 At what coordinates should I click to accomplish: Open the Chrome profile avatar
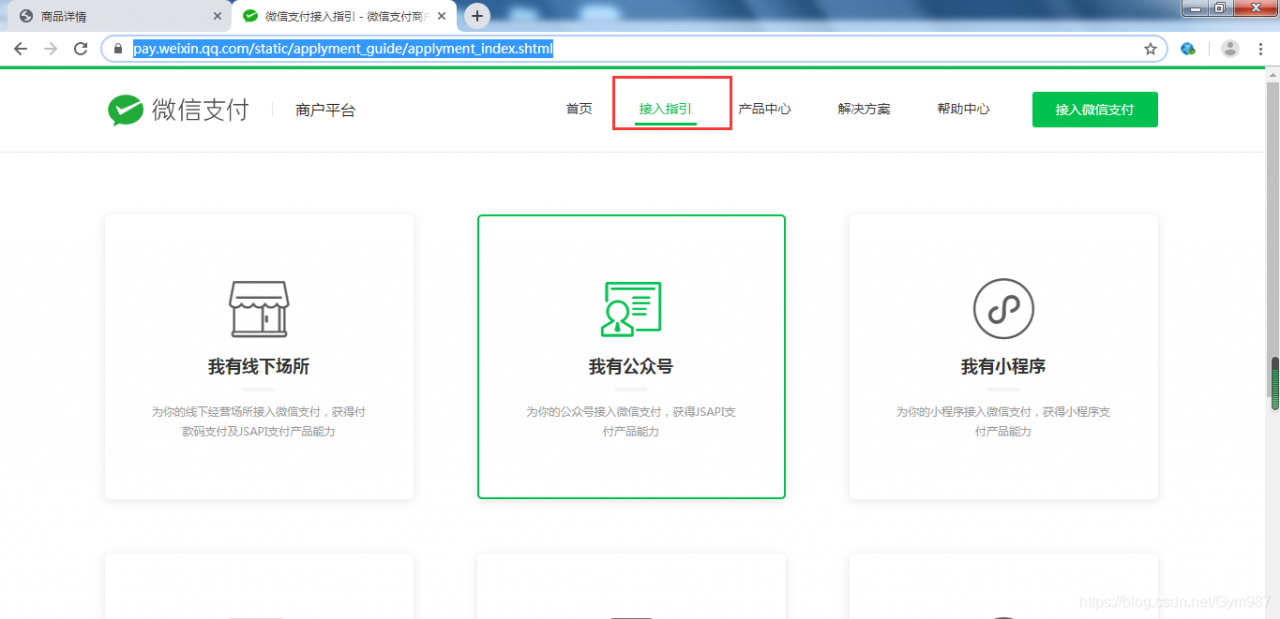tap(1231, 48)
